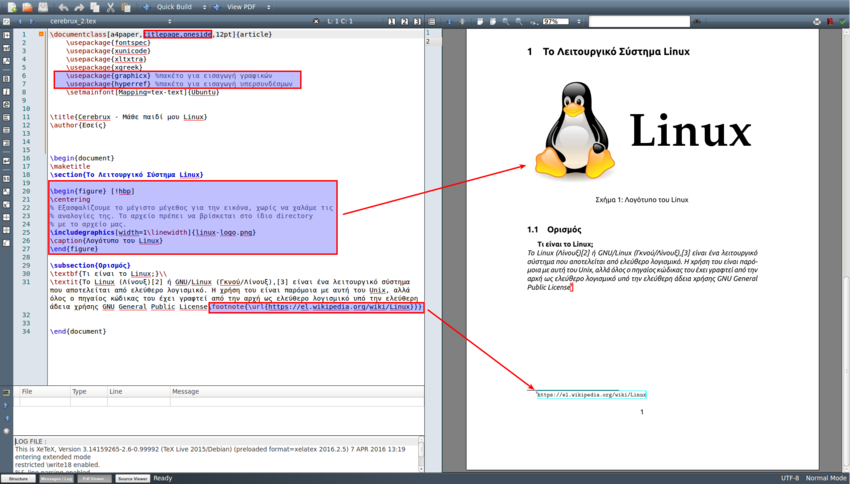Run Quick Build with arrow button
850x484 pixels.
(146, 7)
